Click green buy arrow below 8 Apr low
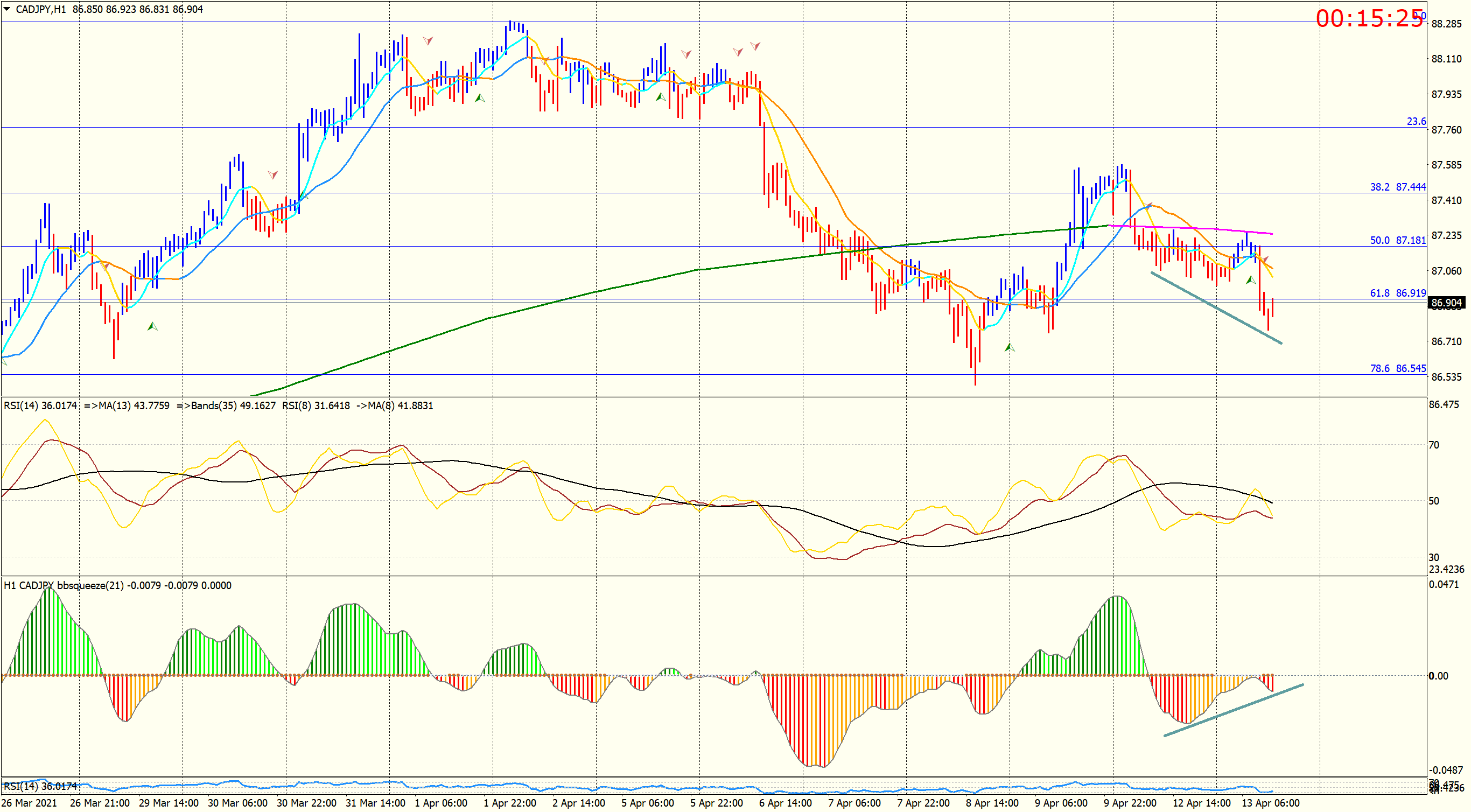Image resolution: width=1471 pixels, height=812 pixels. [1009, 347]
